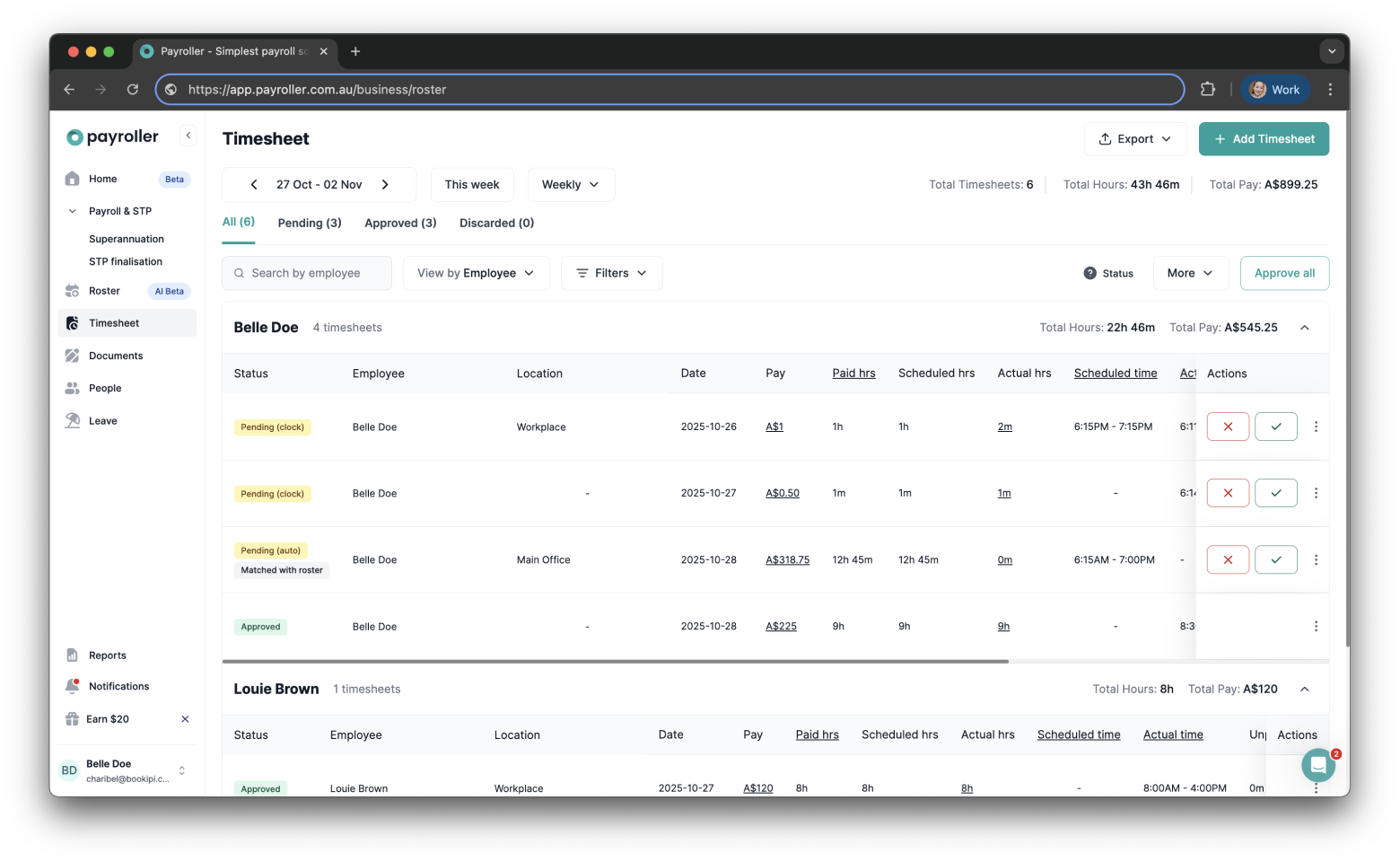Click the Add Timesheet button

(x=1264, y=138)
